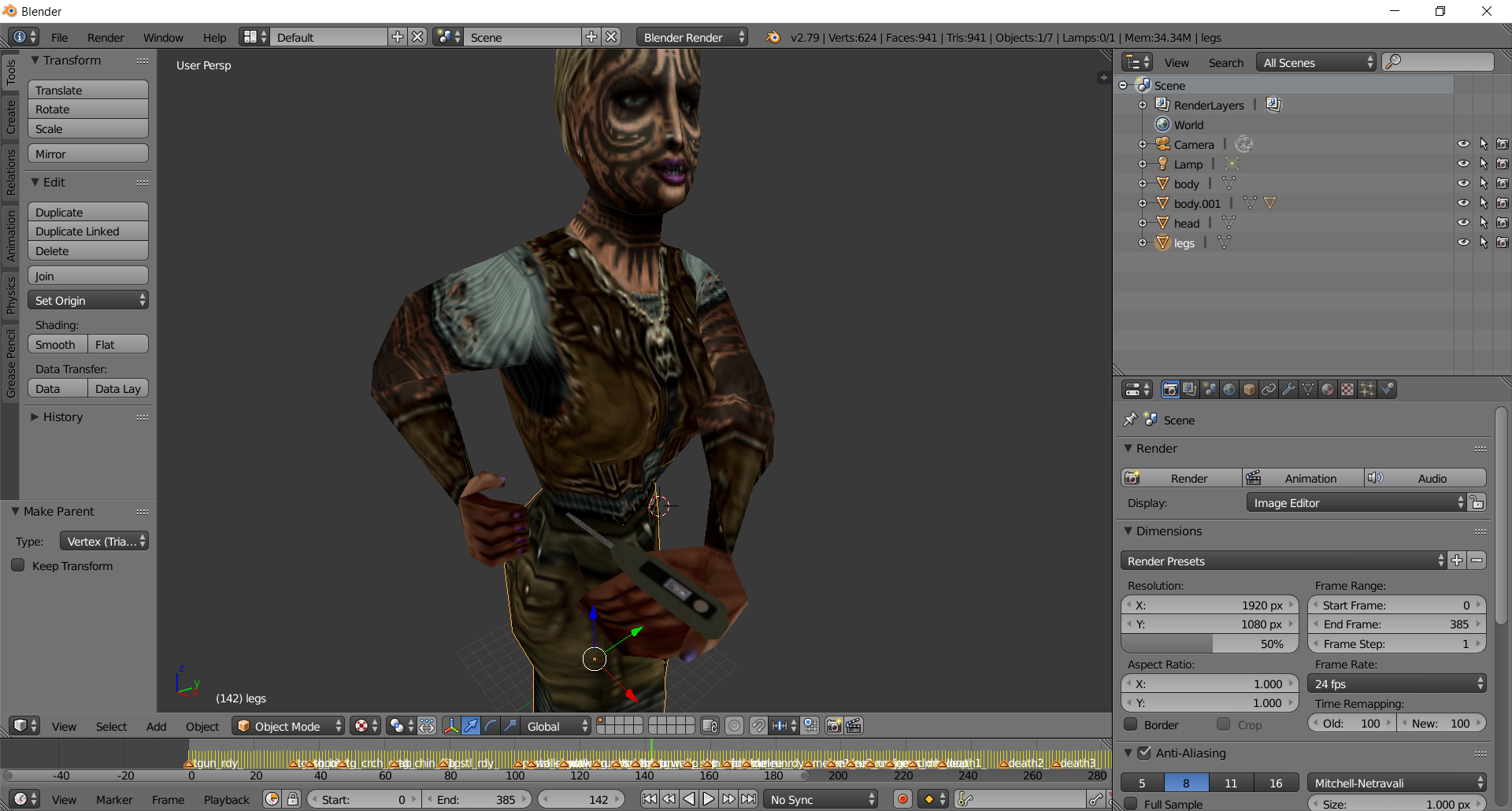Play animation forward in timeline
This screenshot has width=1512, height=811.
point(709,799)
